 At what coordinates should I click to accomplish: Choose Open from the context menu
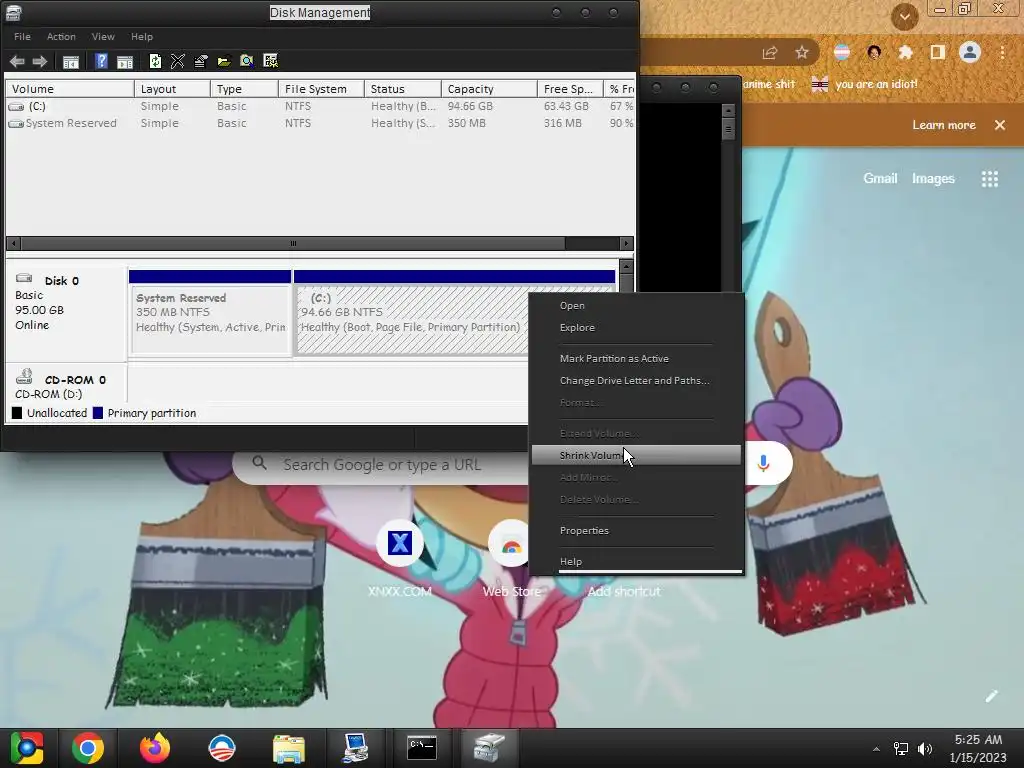(x=636, y=306)
